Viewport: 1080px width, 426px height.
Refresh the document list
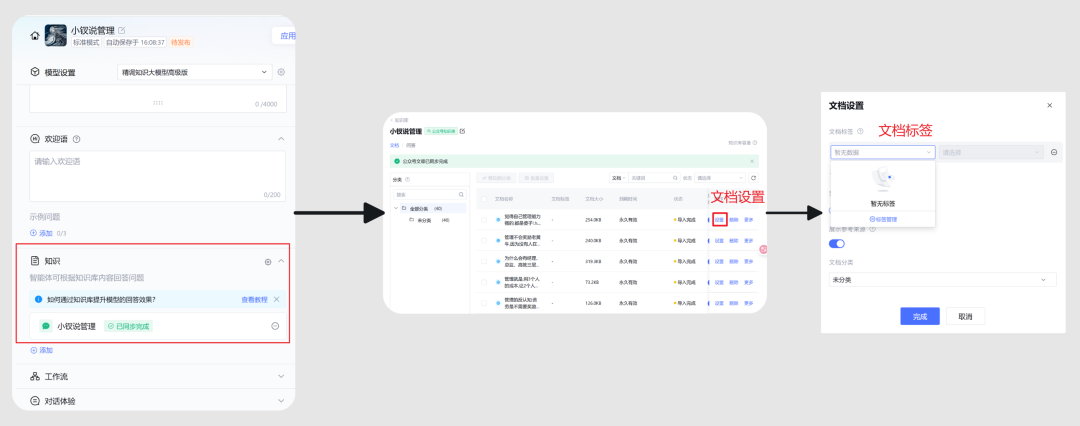point(754,178)
